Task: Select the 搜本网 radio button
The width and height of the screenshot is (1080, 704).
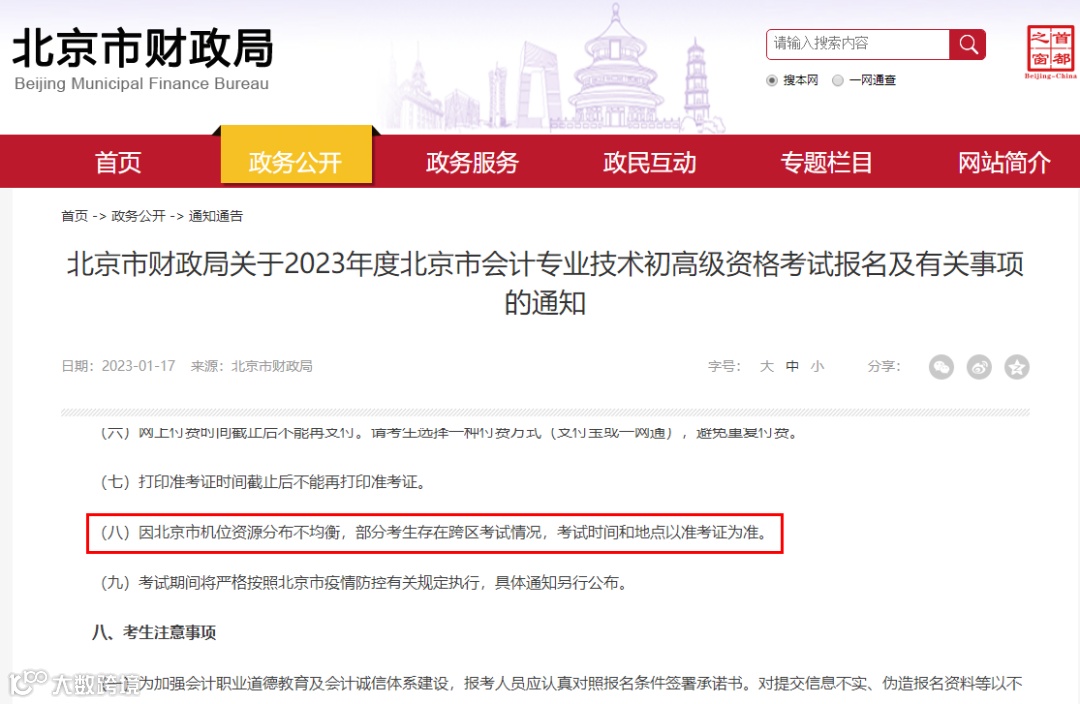Action: (x=771, y=81)
